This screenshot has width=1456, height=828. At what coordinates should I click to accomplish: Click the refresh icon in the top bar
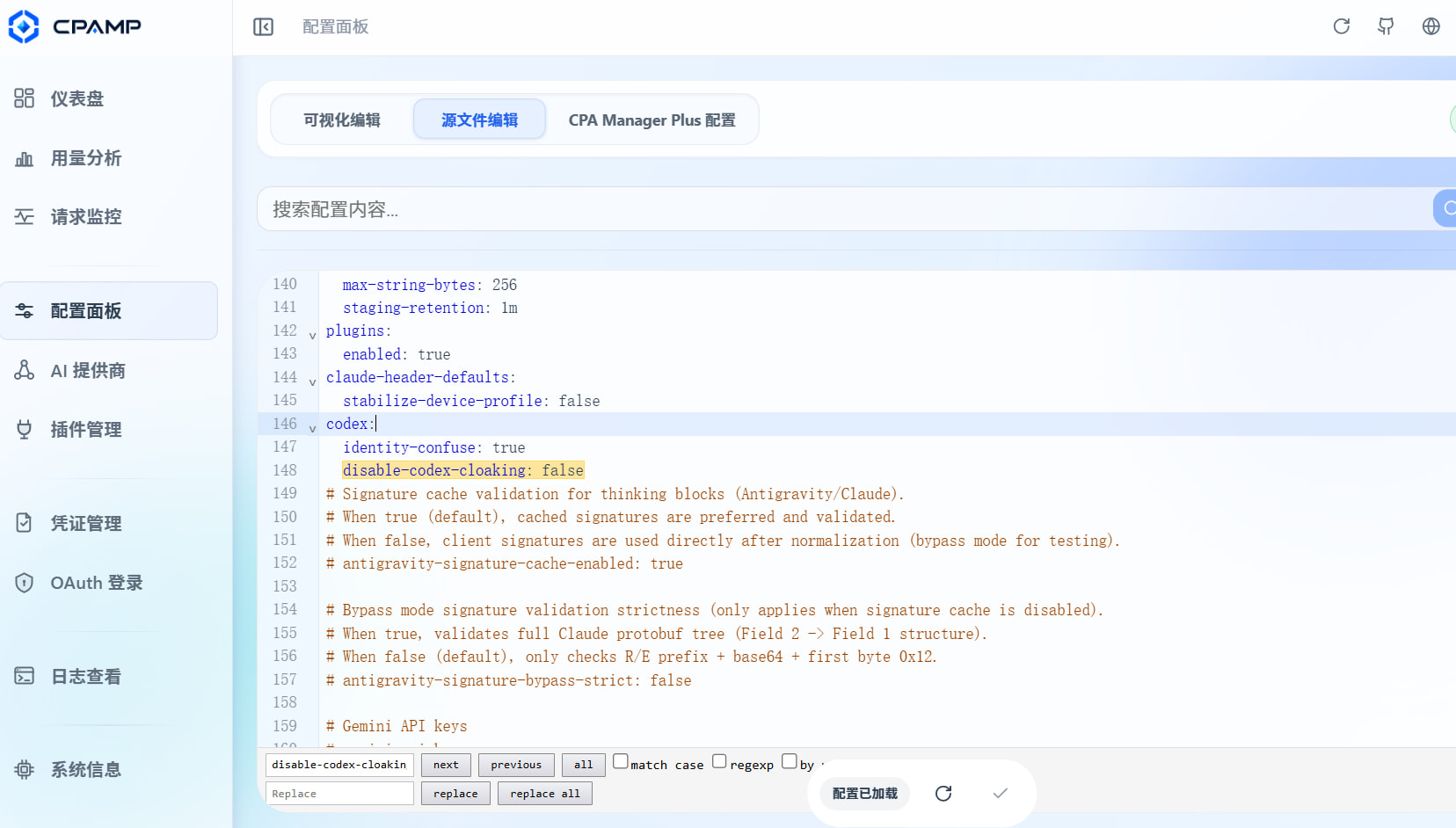click(x=1341, y=26)
